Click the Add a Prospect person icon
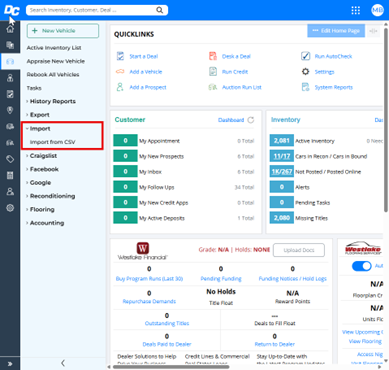 pos(120,87)
